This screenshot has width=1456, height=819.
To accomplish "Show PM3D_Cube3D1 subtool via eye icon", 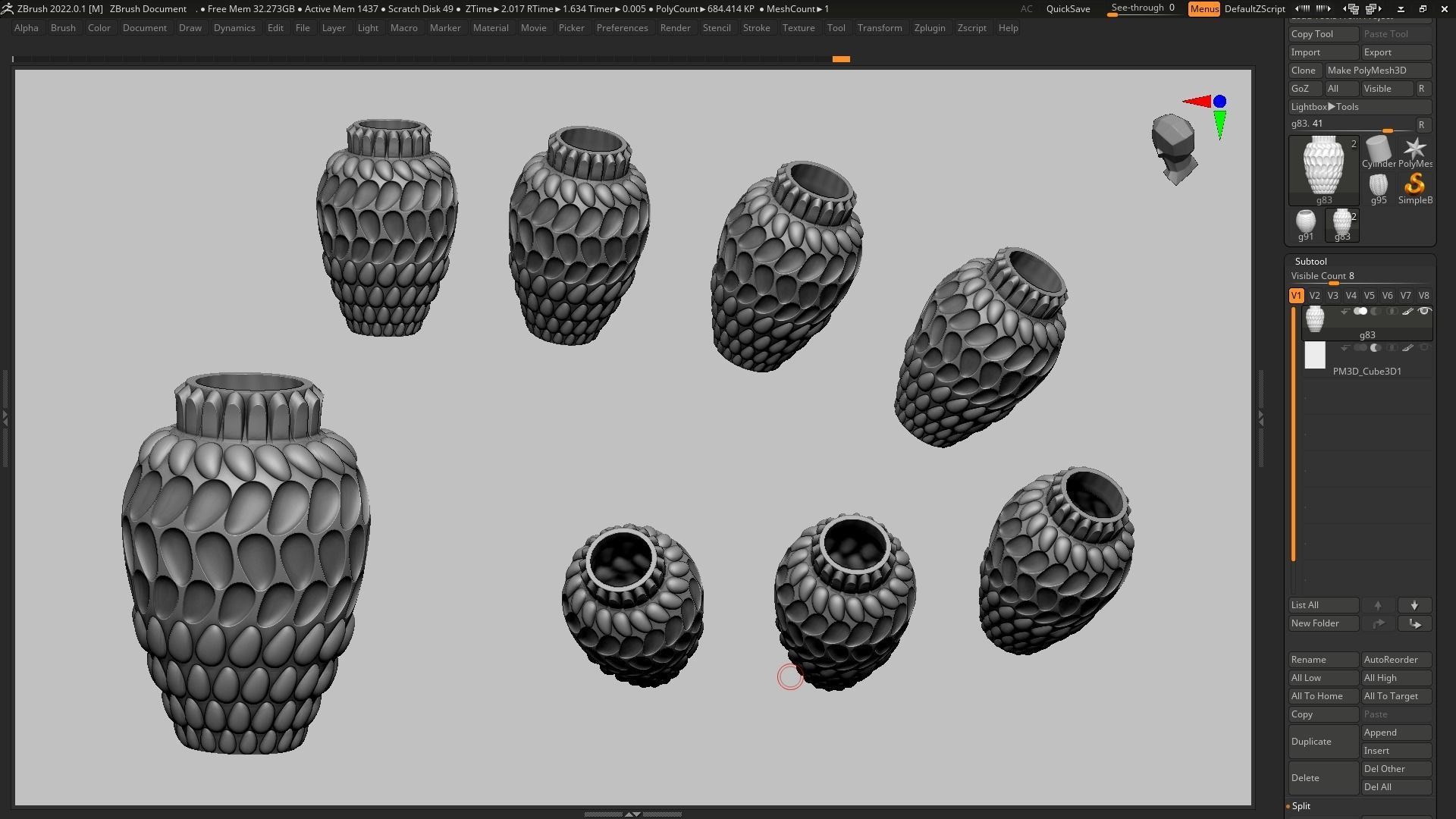I will click(1423, 348).
